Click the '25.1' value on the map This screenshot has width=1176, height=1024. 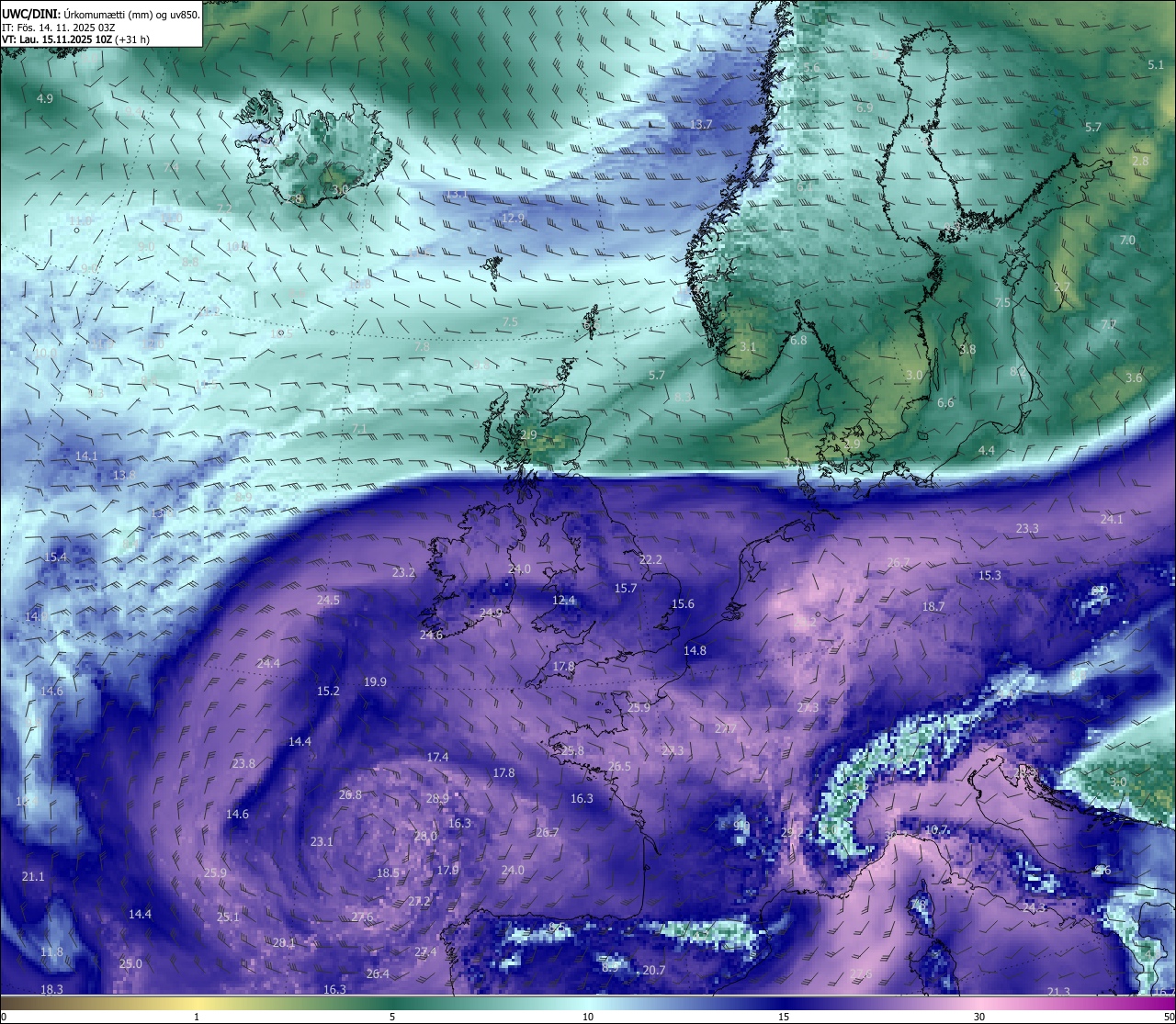(228, 917)
